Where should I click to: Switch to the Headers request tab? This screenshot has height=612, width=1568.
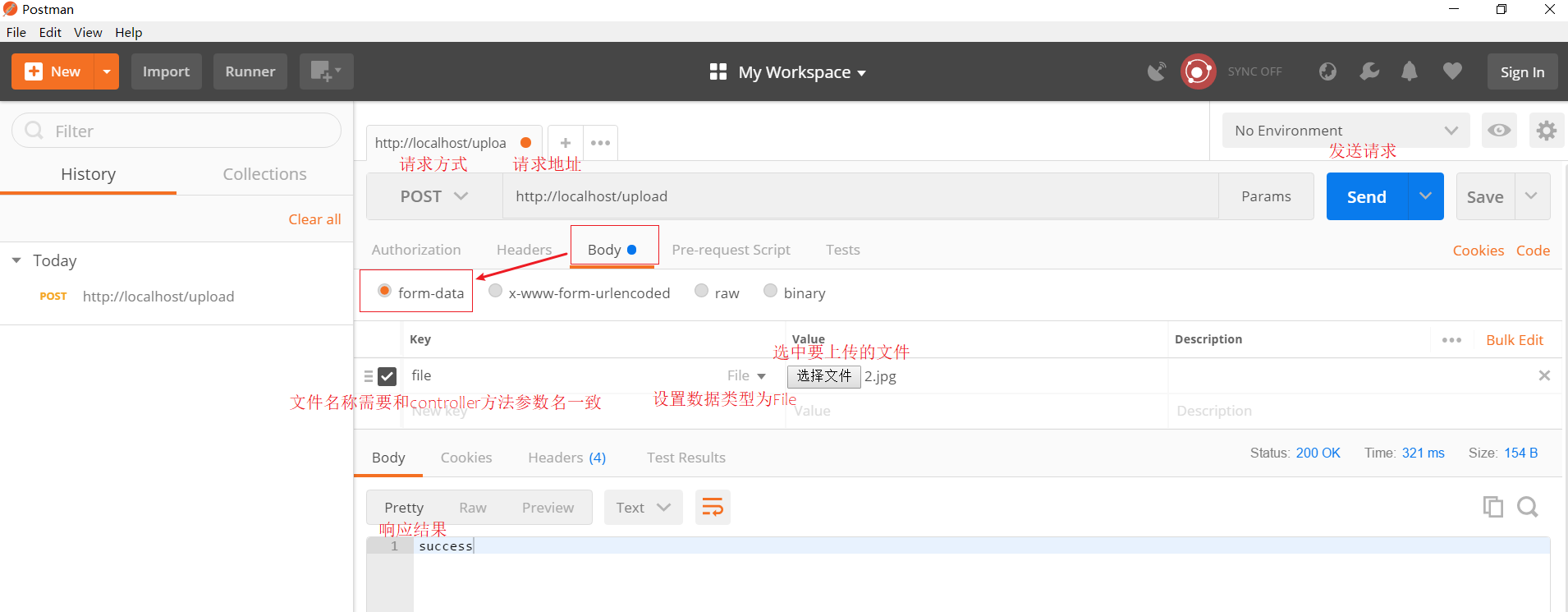coord(524,250)
